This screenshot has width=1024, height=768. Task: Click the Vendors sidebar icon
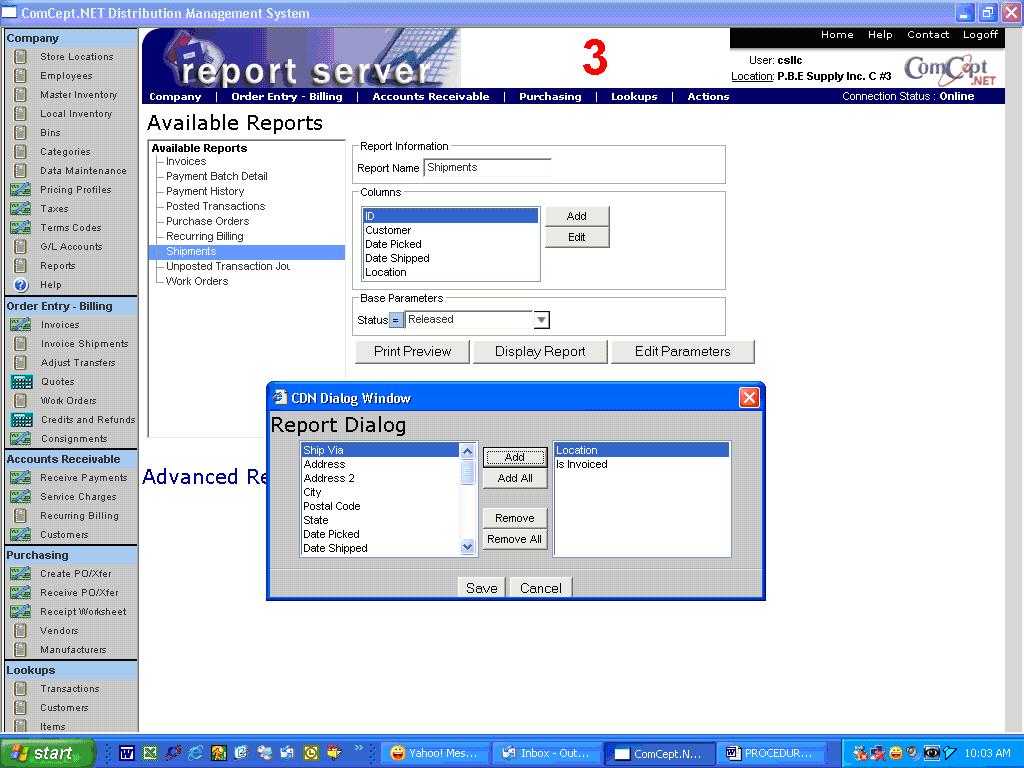[x=20, y=631]
